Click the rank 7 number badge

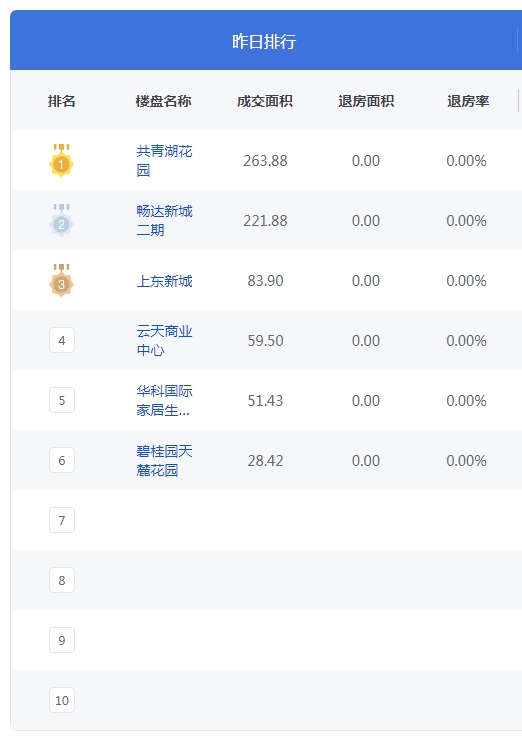(x=62, y=520)
